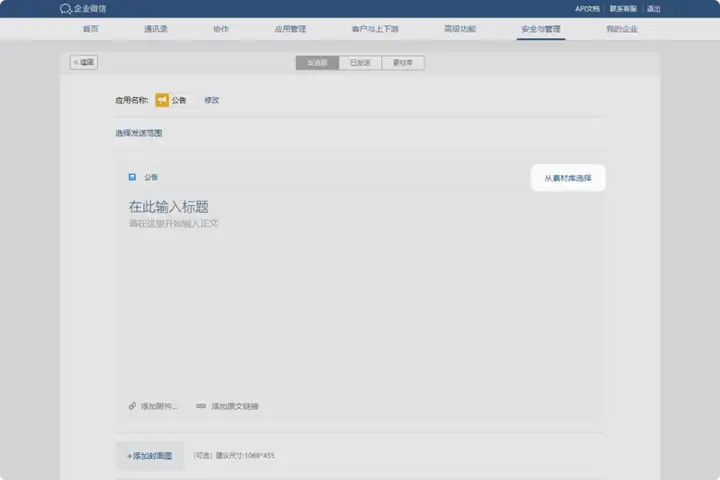
Task: Open the API文档 link in header
Action: pos(589,8)
